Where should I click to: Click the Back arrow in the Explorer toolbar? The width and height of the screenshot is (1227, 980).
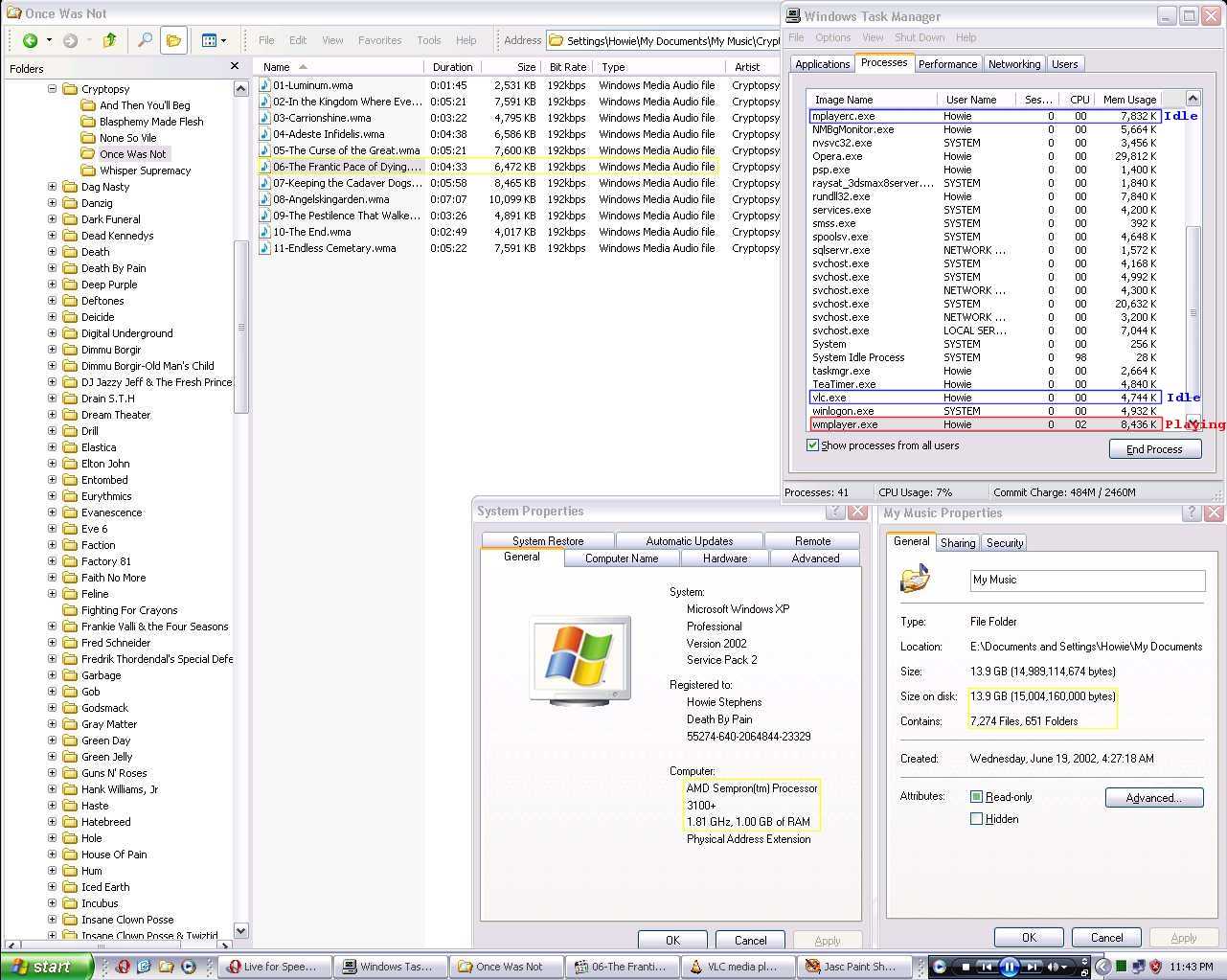[x=30, y=40]
